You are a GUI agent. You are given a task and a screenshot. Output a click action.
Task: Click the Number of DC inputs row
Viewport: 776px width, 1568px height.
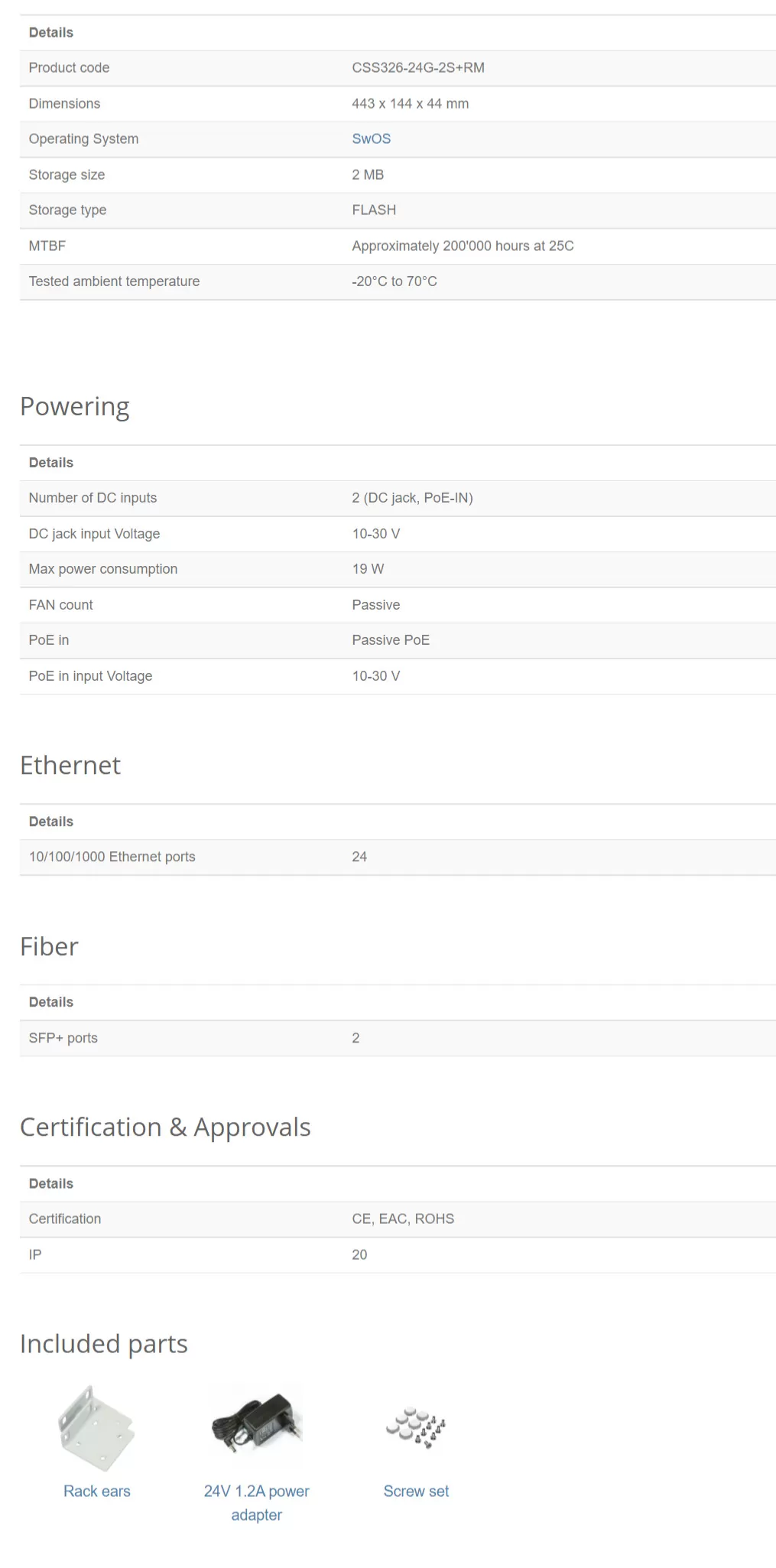(398, 498)
